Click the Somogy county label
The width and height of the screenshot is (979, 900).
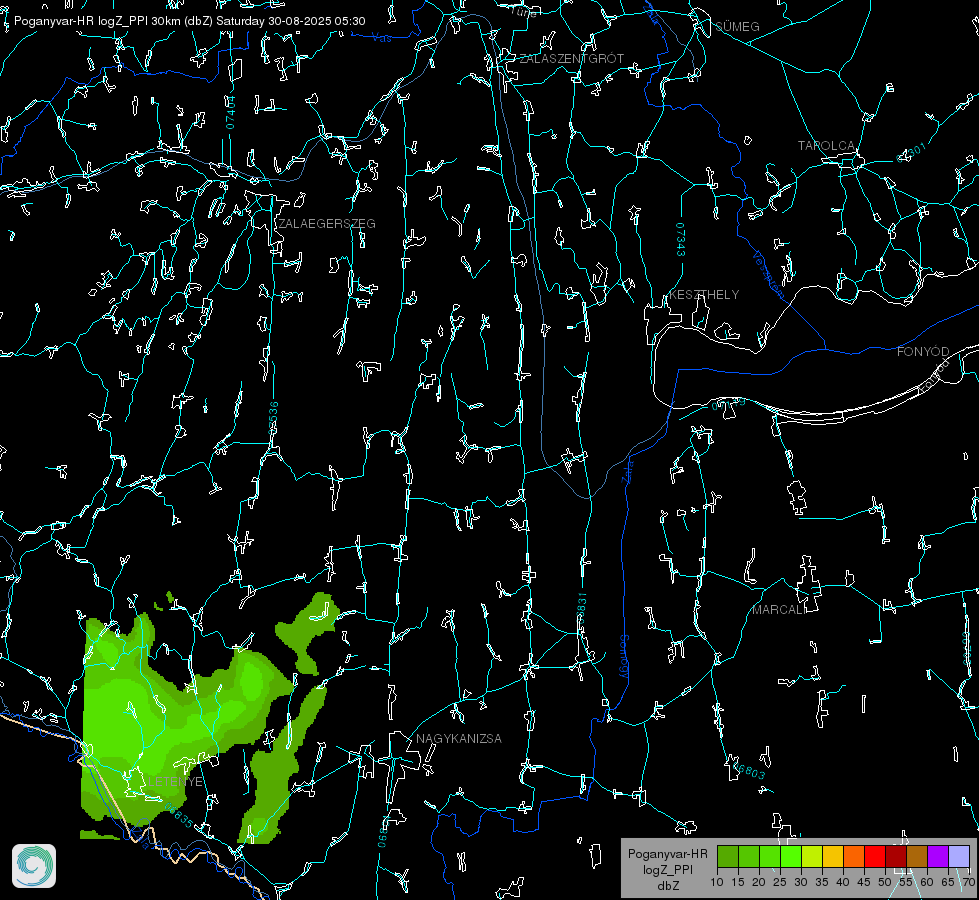coord(624,658)
